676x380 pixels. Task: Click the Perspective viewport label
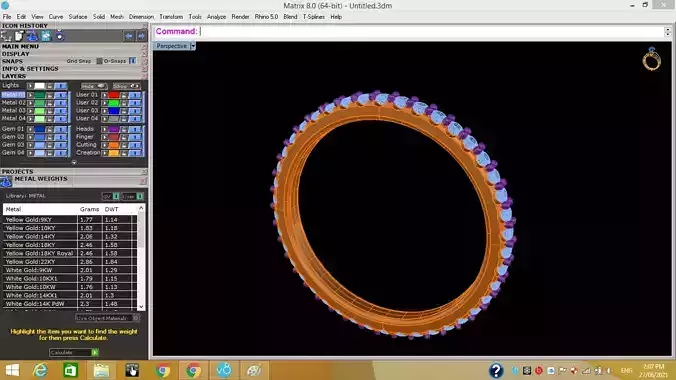171,46
